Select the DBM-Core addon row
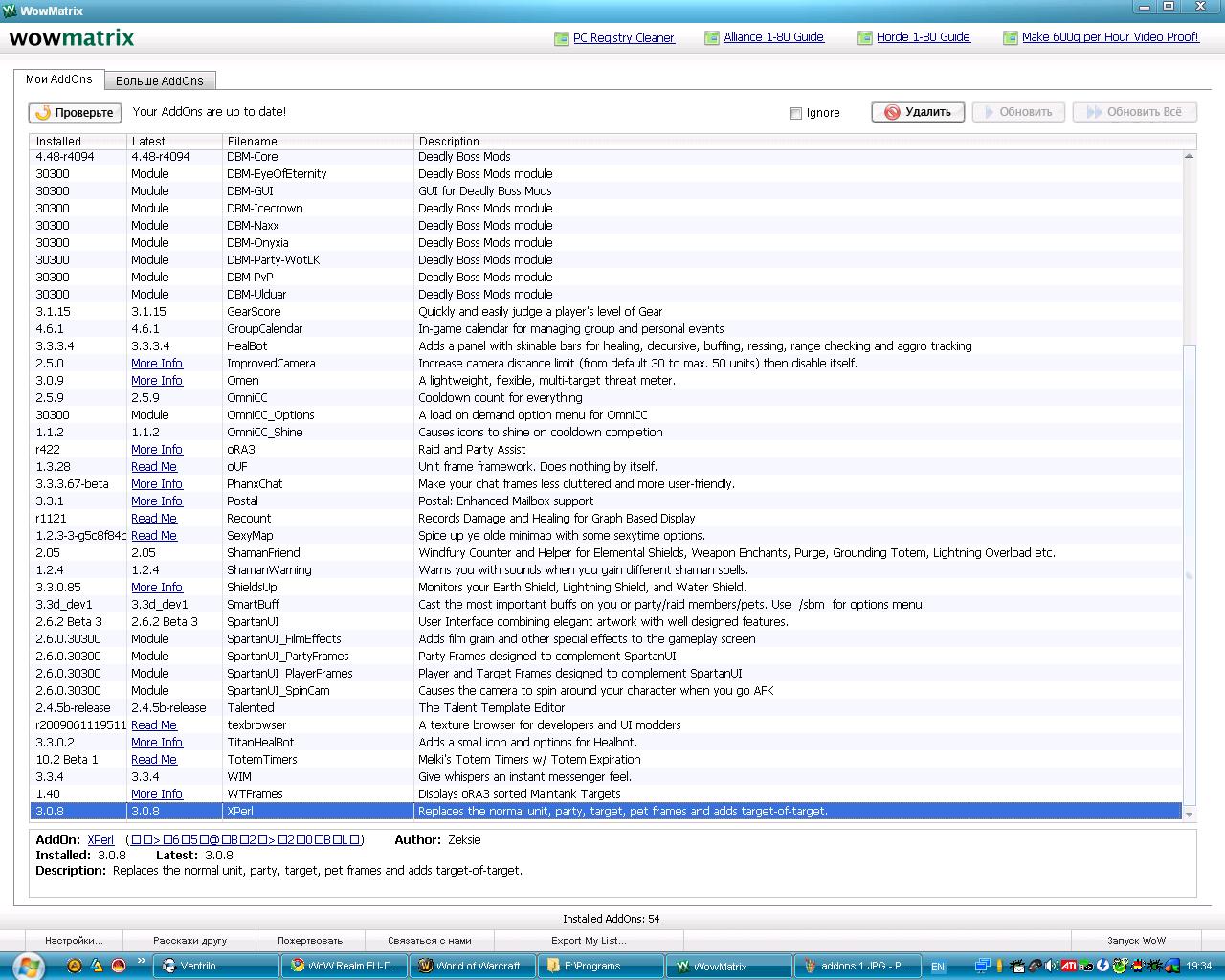The width and height of the screenshot is (1225, 980). [607, 157]
